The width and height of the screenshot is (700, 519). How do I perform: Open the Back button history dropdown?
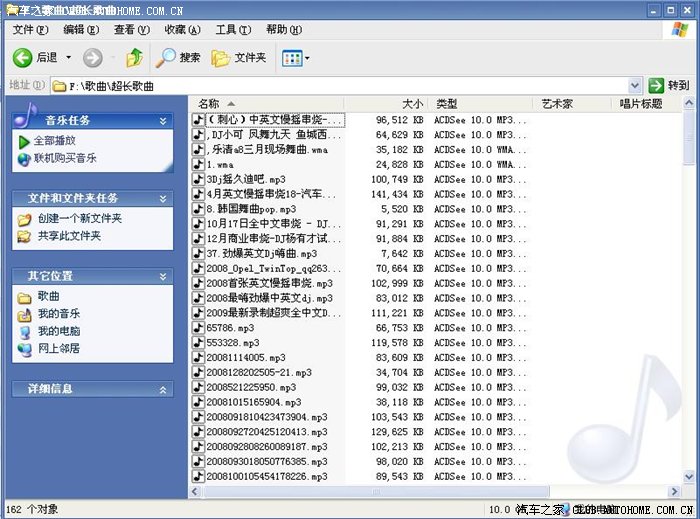67,58
